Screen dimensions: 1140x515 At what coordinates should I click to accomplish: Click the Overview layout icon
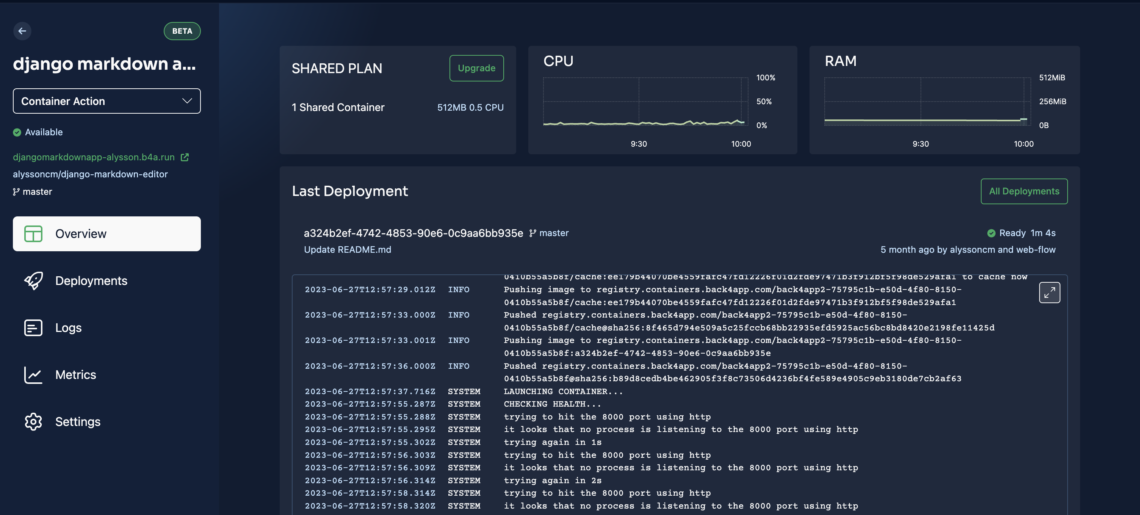[x=33, y=233]
